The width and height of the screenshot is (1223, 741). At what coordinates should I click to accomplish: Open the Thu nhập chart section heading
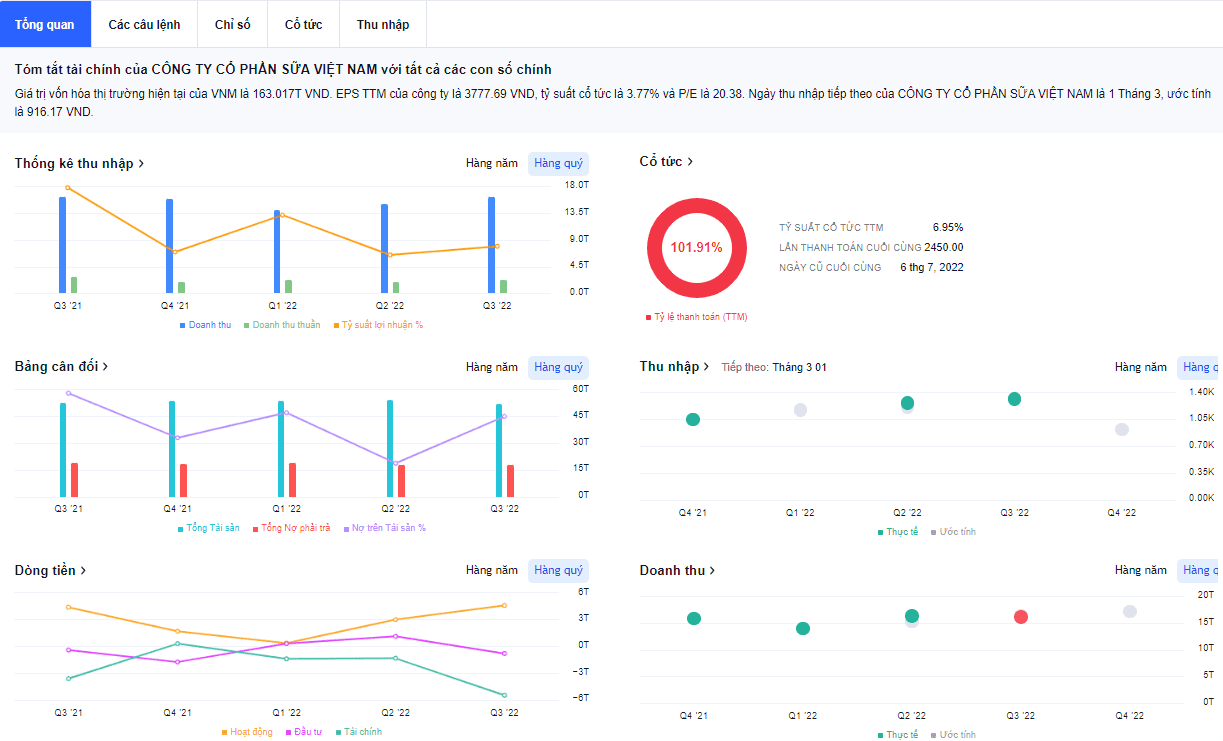pyautogui.click(x=675, y=367)
